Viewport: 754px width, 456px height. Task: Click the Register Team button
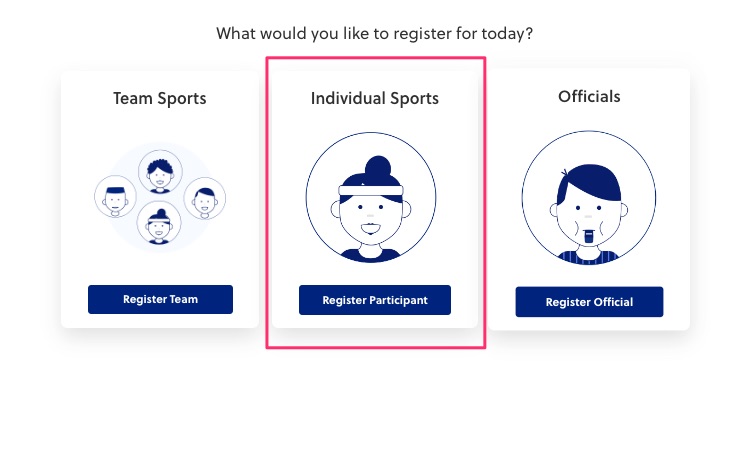(160, 299)
